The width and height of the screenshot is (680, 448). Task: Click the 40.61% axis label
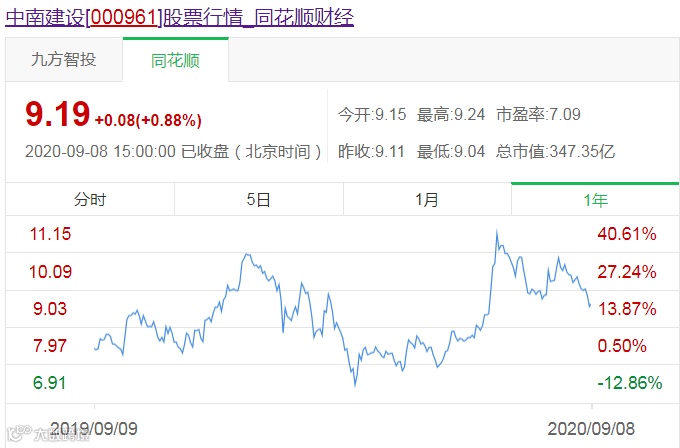(x=627, y=234)
